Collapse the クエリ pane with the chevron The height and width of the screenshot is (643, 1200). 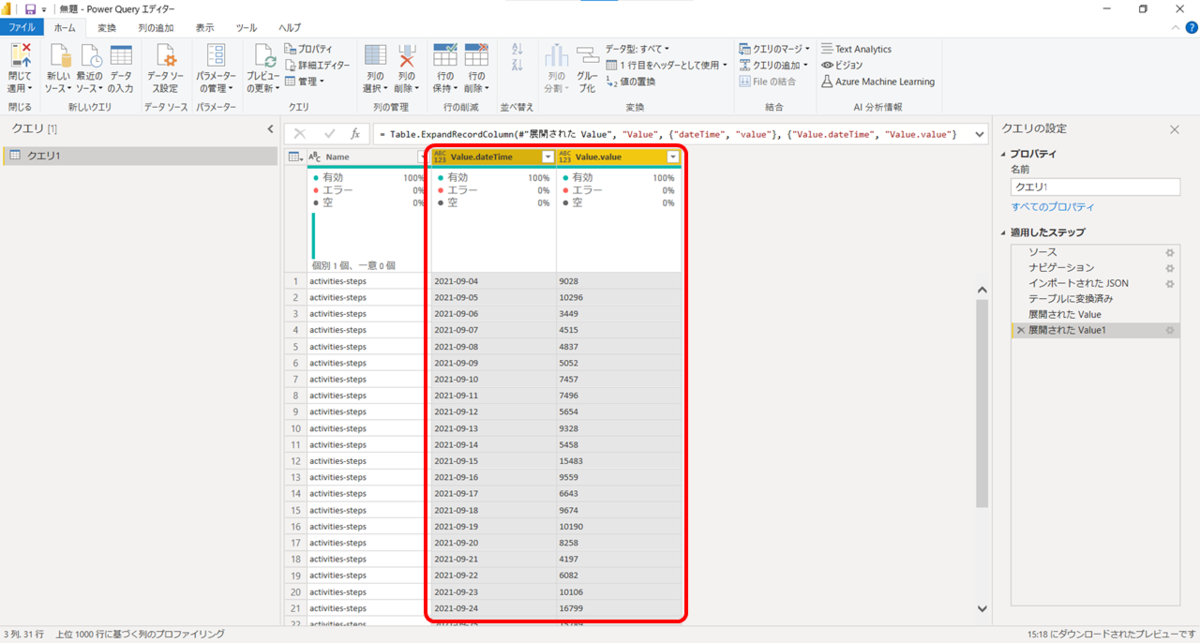[270, 129]
